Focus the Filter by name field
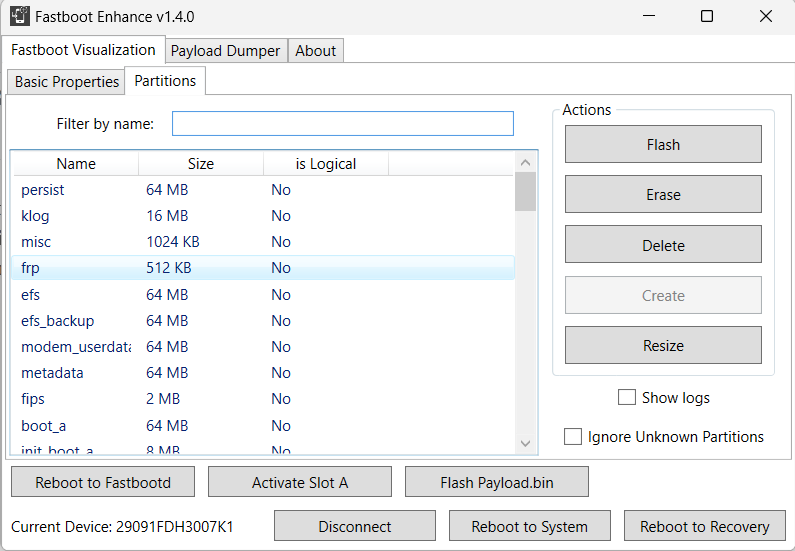 click(x=342, y=124)
